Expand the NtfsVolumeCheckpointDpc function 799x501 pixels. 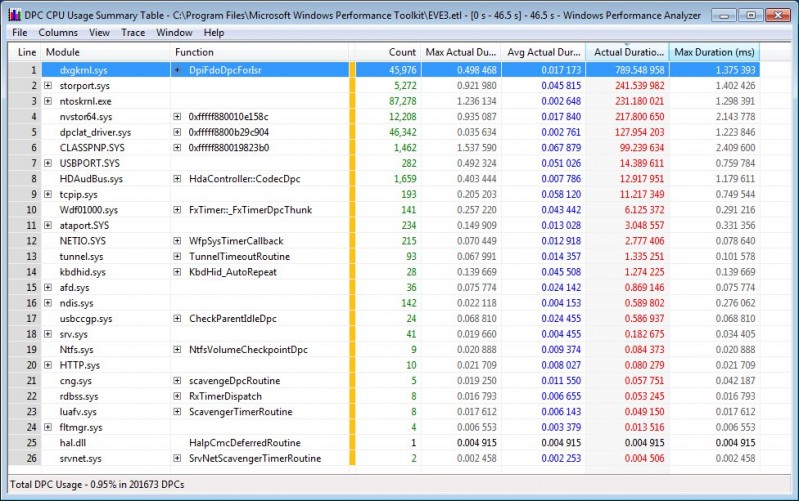[177, 350]
